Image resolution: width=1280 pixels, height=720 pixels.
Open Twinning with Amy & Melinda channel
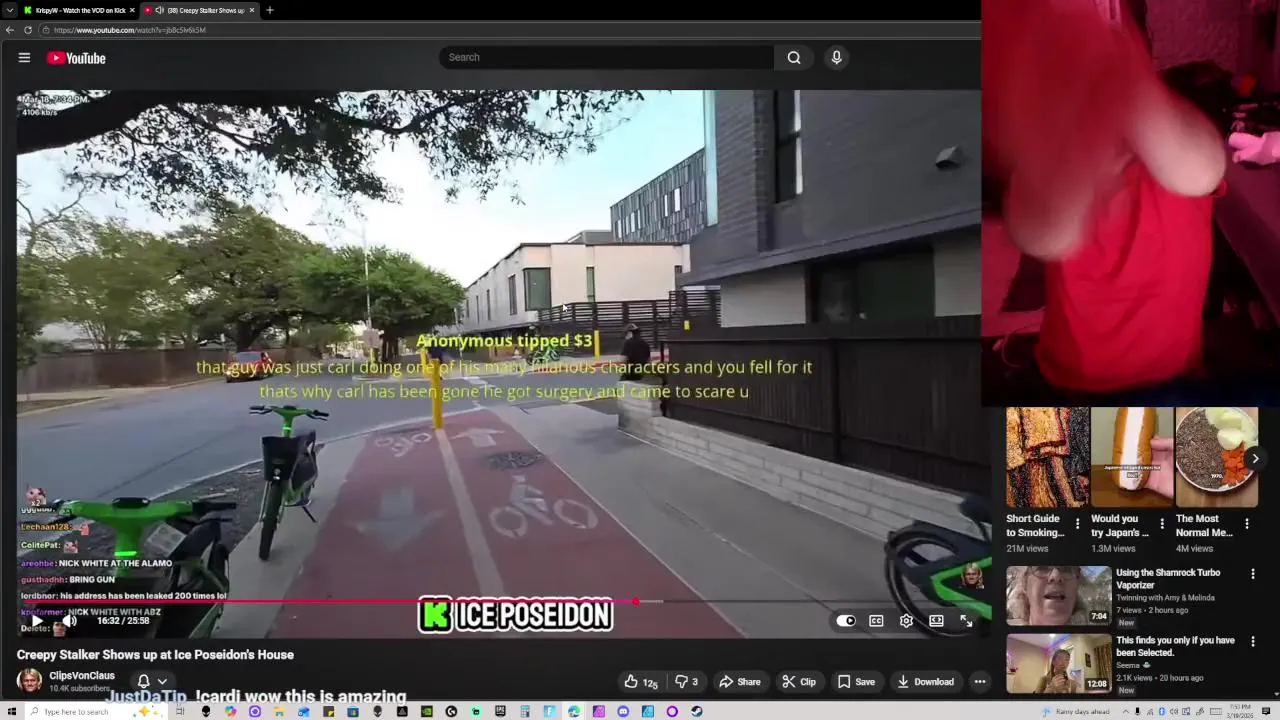(1165, 598)
